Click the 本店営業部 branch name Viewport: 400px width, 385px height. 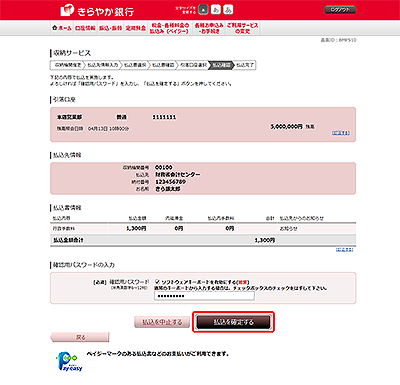pyautogui.click(x=69, y=117)
